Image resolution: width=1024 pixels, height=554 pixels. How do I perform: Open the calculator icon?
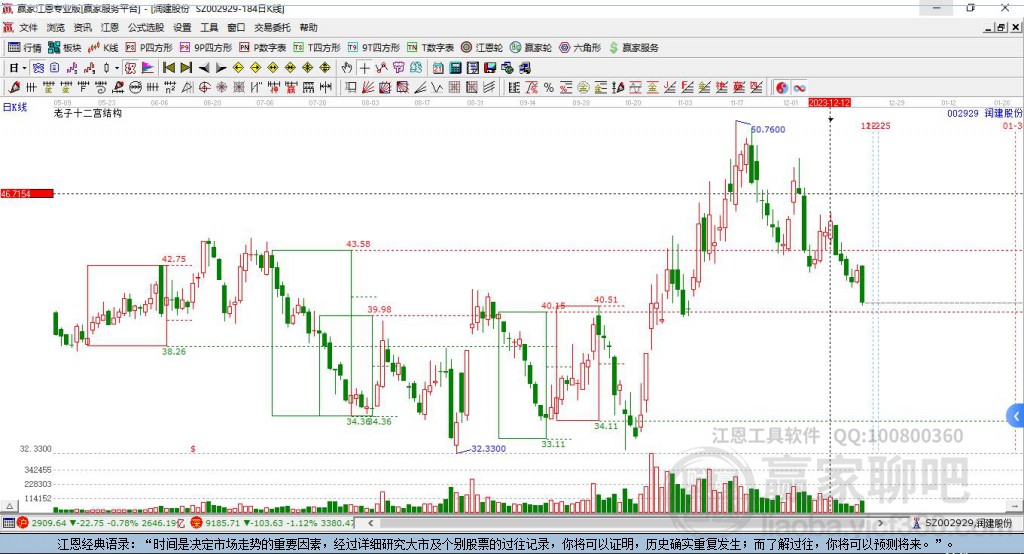(455, 68)
